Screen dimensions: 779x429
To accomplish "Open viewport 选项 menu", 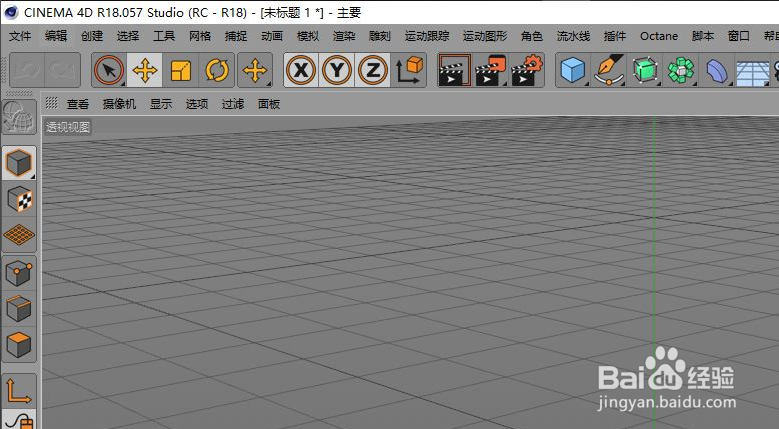I will [197, 104].
